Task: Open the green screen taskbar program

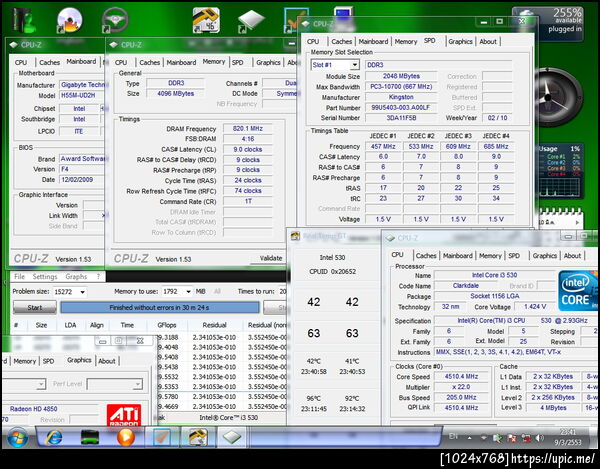Action: point(90,437)
